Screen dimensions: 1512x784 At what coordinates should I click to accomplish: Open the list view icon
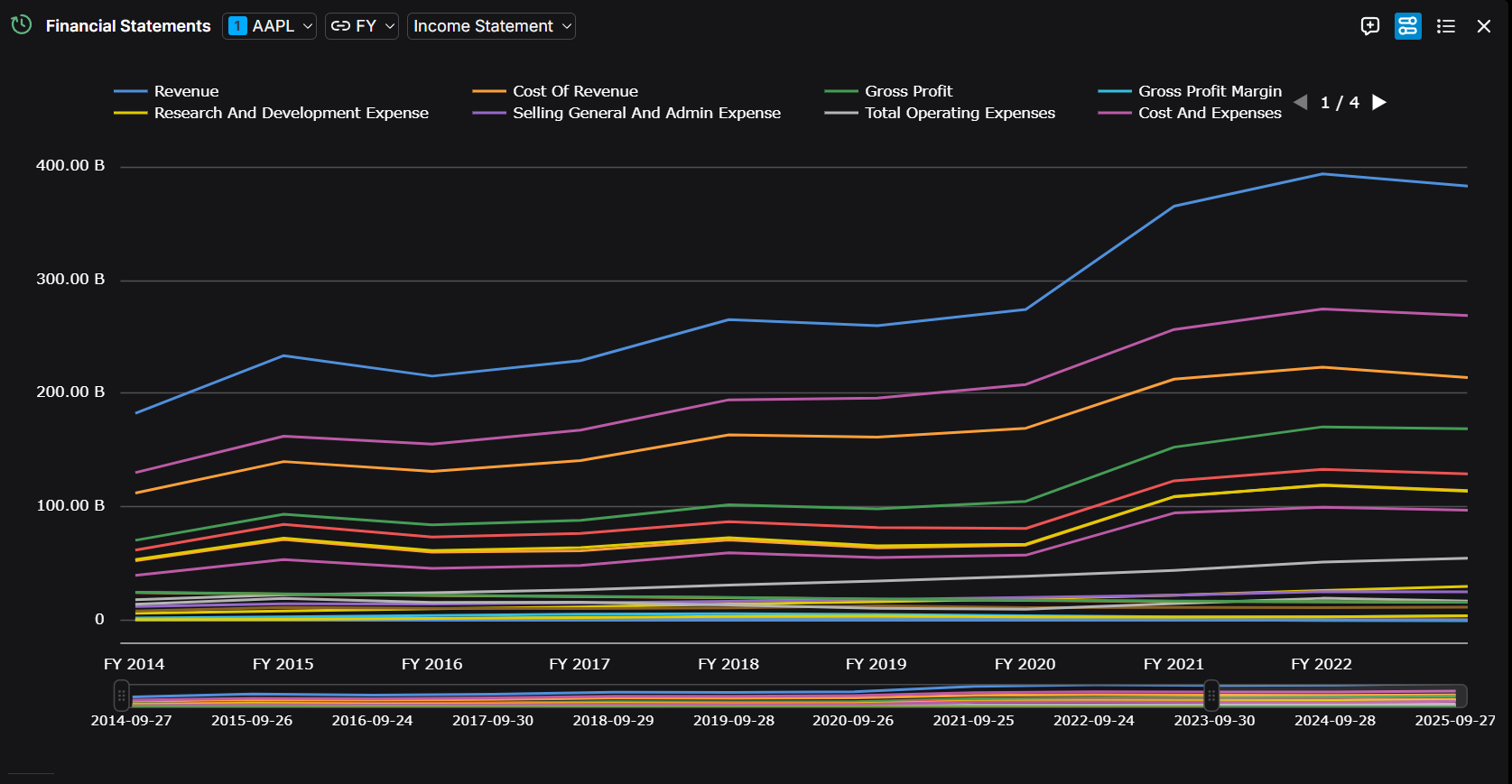[x=1446, y=26]
